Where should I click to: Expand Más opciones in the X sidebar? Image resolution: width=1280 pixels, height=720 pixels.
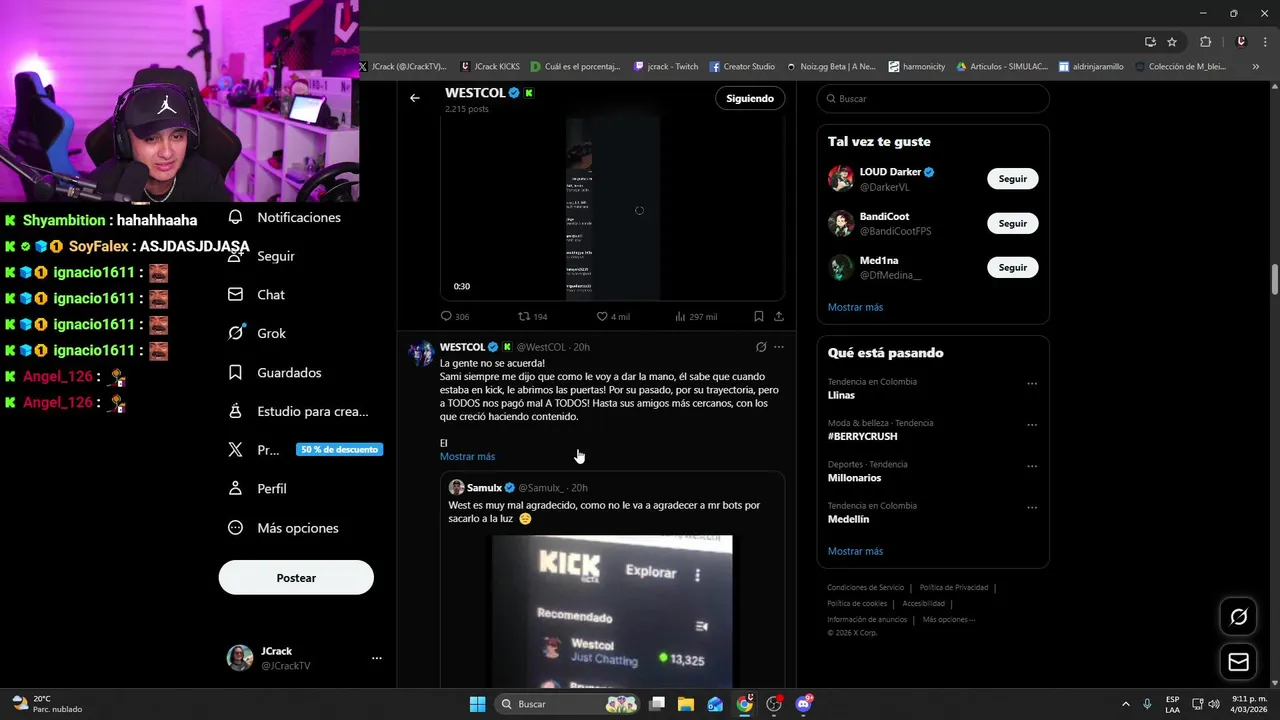pos(284,528)
